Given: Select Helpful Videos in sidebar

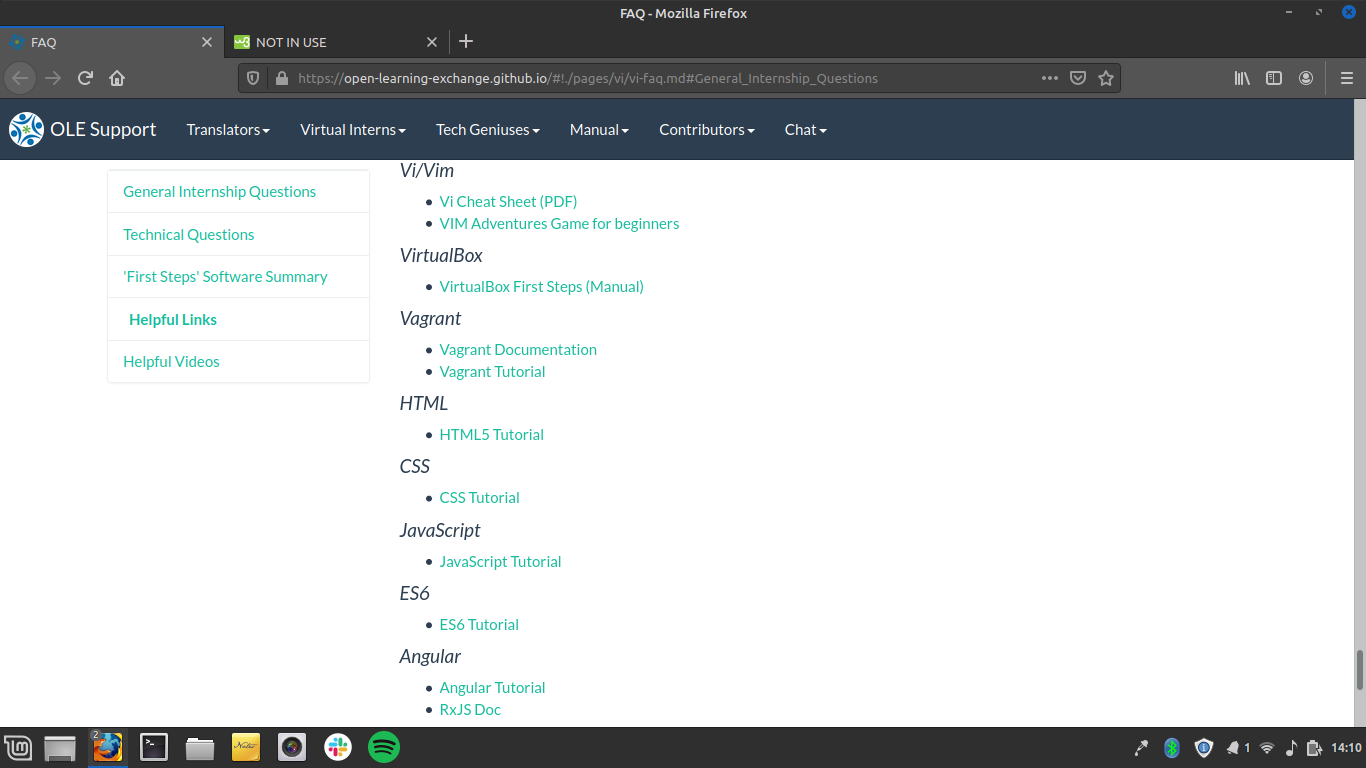Looking at the screenshot, I should (171, 361).
